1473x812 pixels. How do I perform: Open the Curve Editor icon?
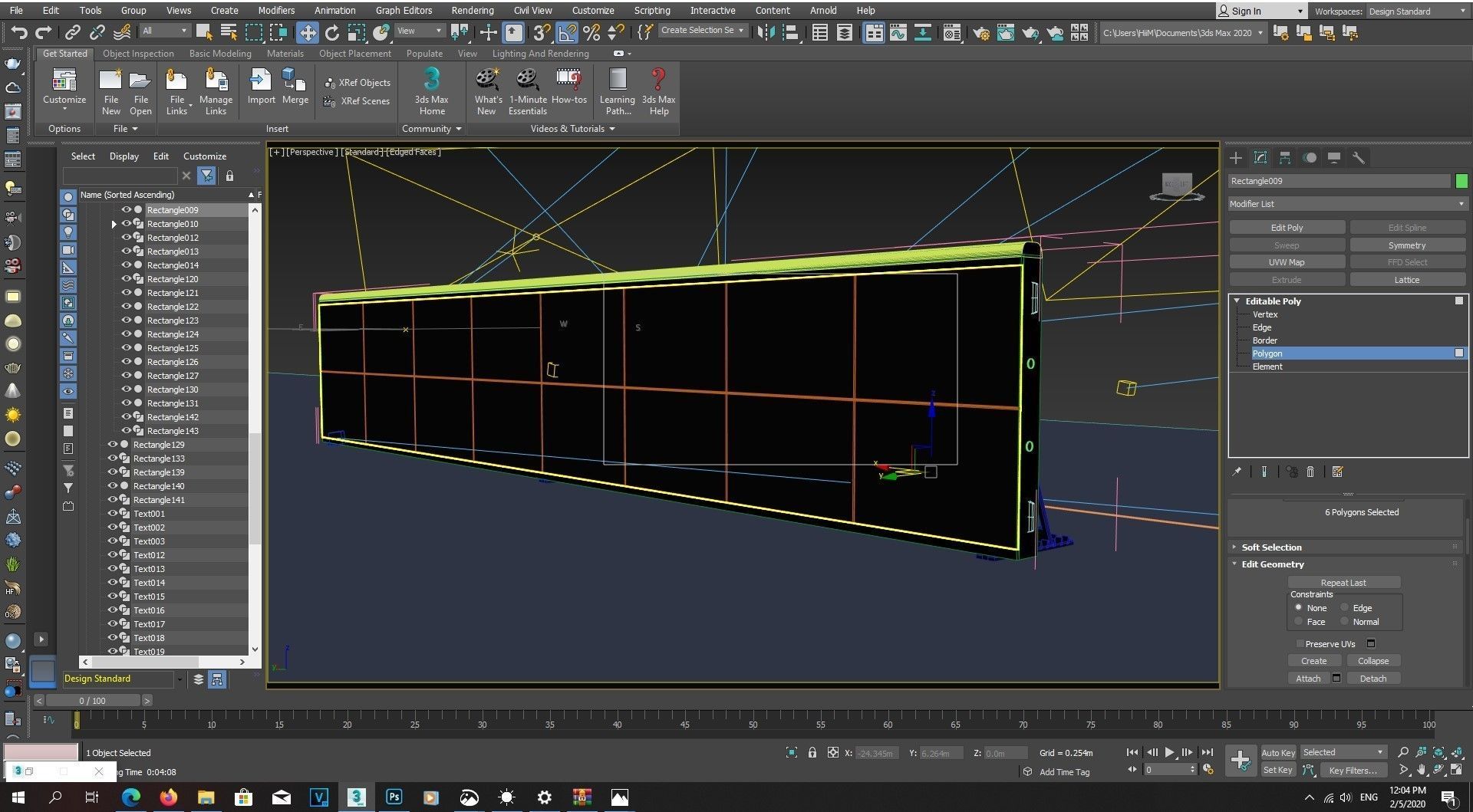pos(898,32)
